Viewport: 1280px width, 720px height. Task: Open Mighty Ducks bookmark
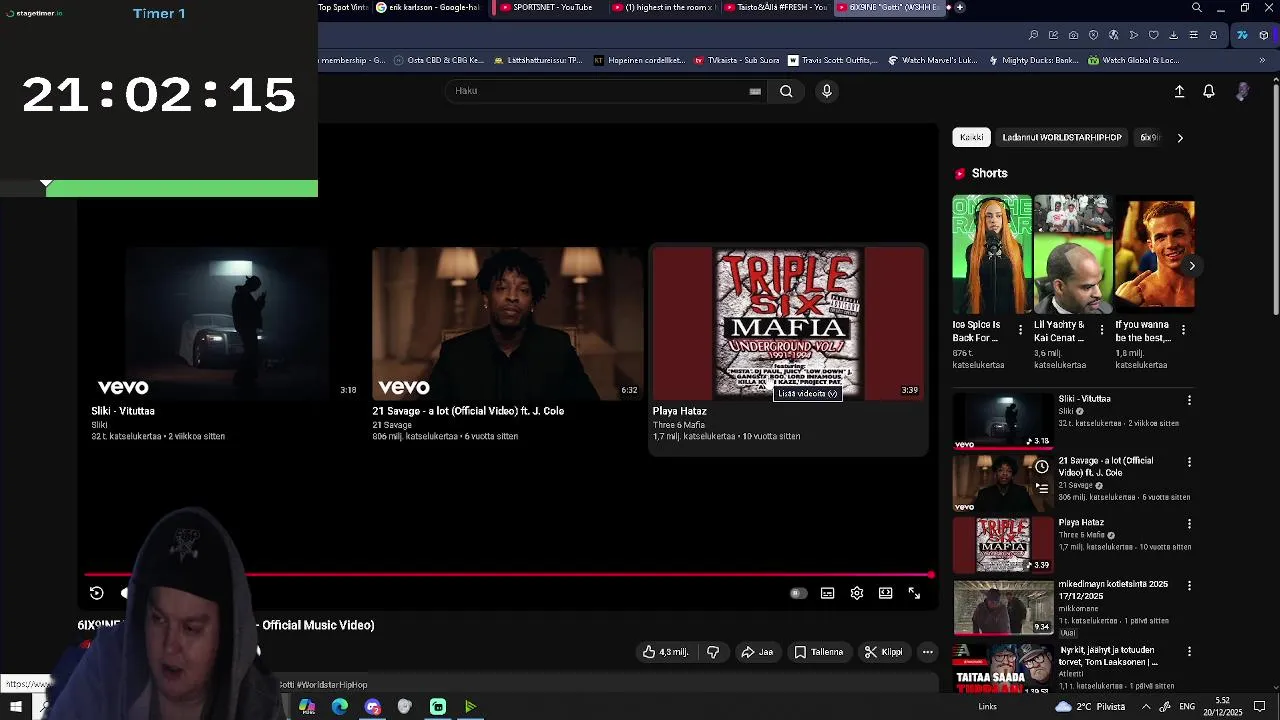coord(1034,60)
